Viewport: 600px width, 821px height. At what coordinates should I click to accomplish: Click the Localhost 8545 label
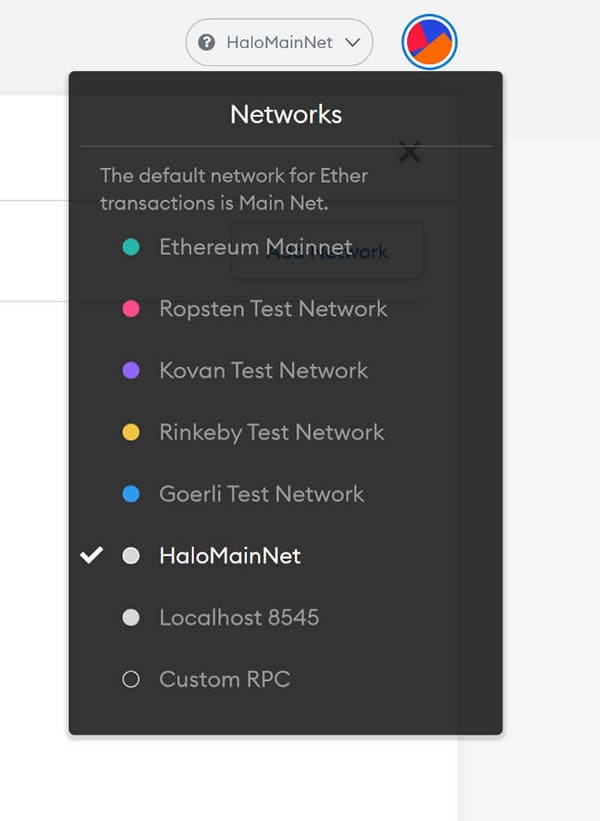tap(239, 617)
